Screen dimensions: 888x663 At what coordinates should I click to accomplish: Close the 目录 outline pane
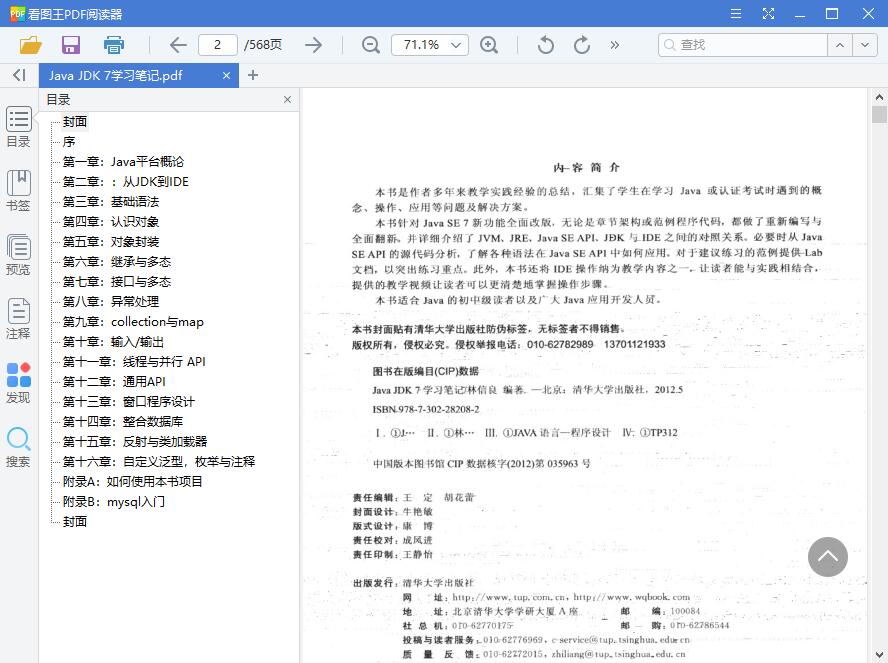287,100
